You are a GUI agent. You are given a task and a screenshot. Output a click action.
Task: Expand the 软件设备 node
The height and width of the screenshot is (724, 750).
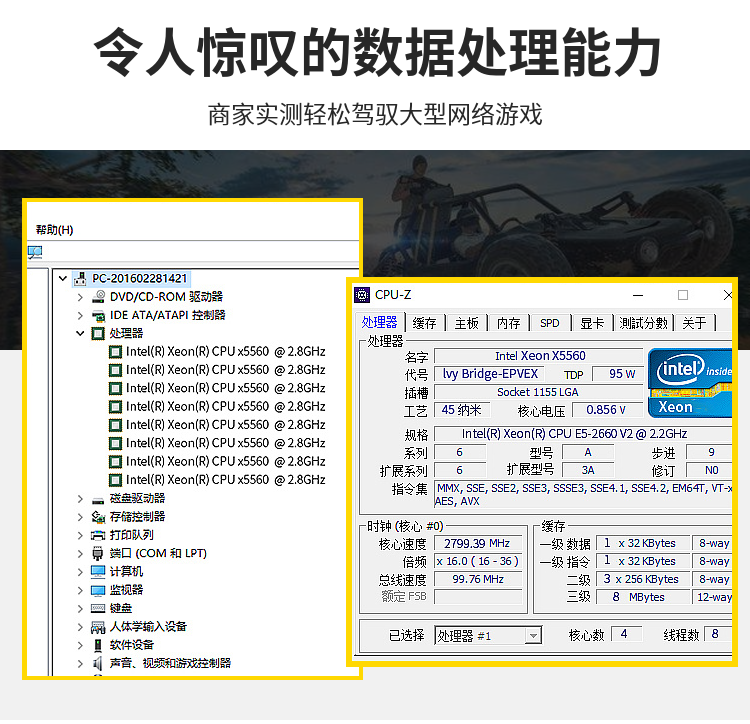pos(80,645)
